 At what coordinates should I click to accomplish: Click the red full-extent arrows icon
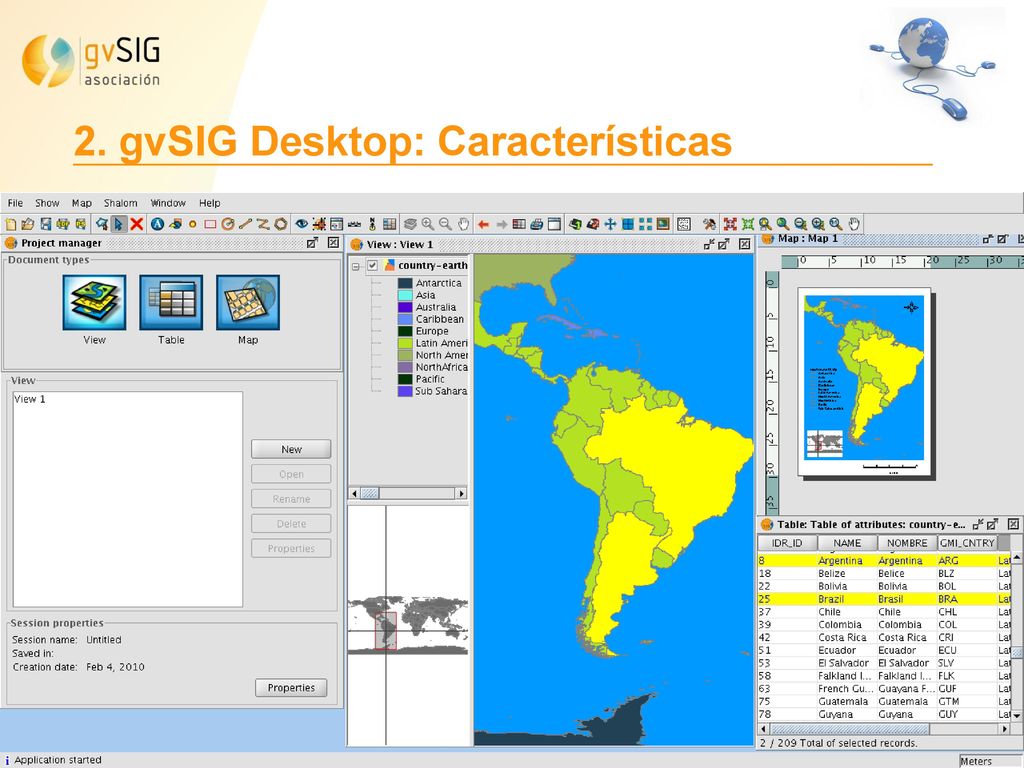click(x=730, y=225)
